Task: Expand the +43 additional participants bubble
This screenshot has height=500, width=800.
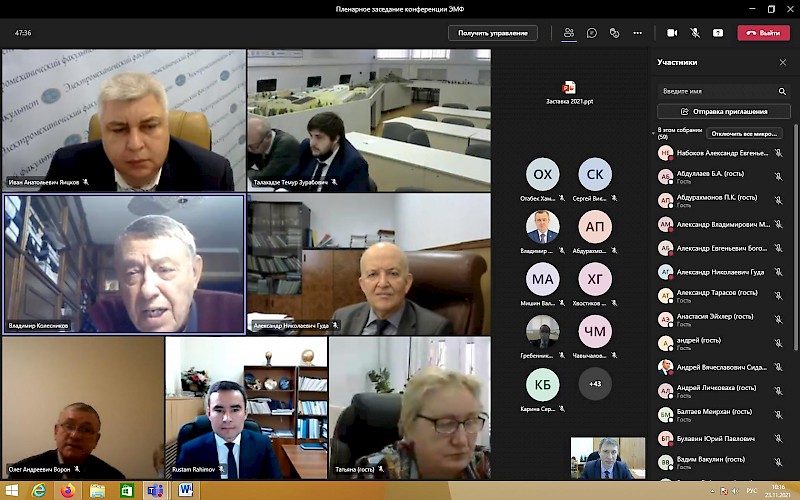Action: point(595,384)
